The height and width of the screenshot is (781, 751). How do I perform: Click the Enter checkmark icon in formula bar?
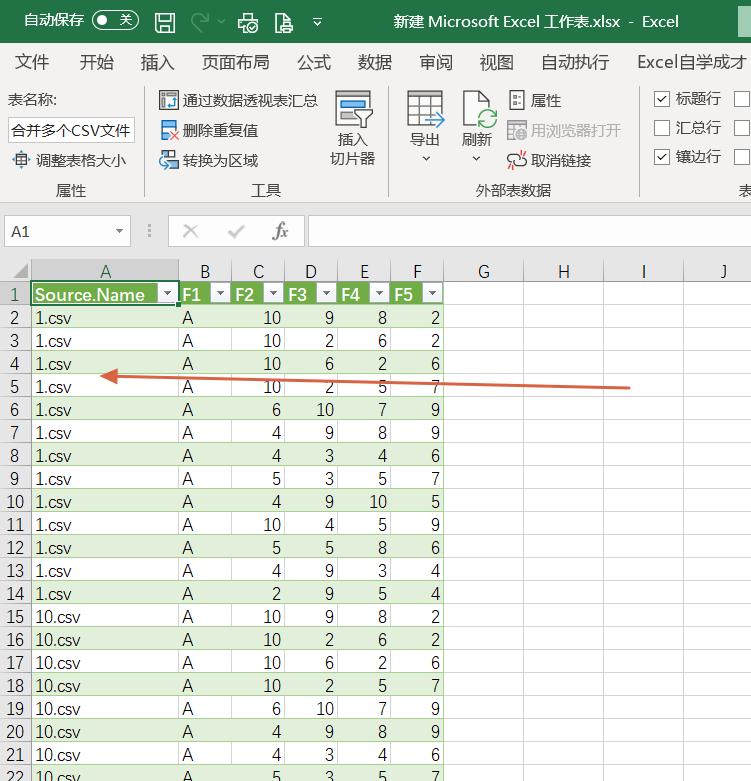coord(236,231)
